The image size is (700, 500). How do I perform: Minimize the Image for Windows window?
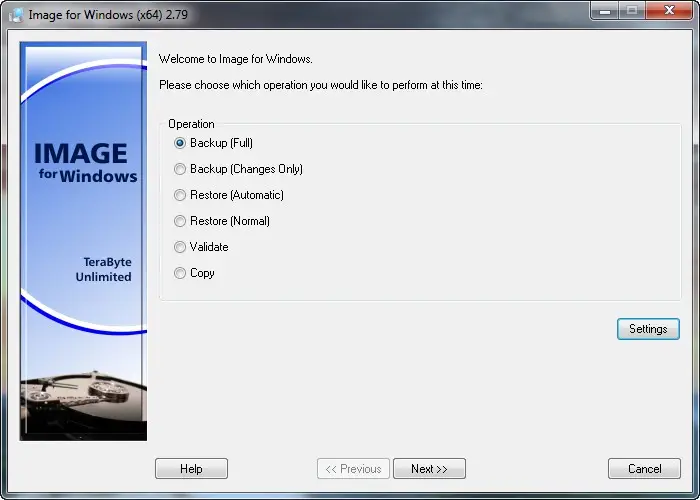(605, 11)
